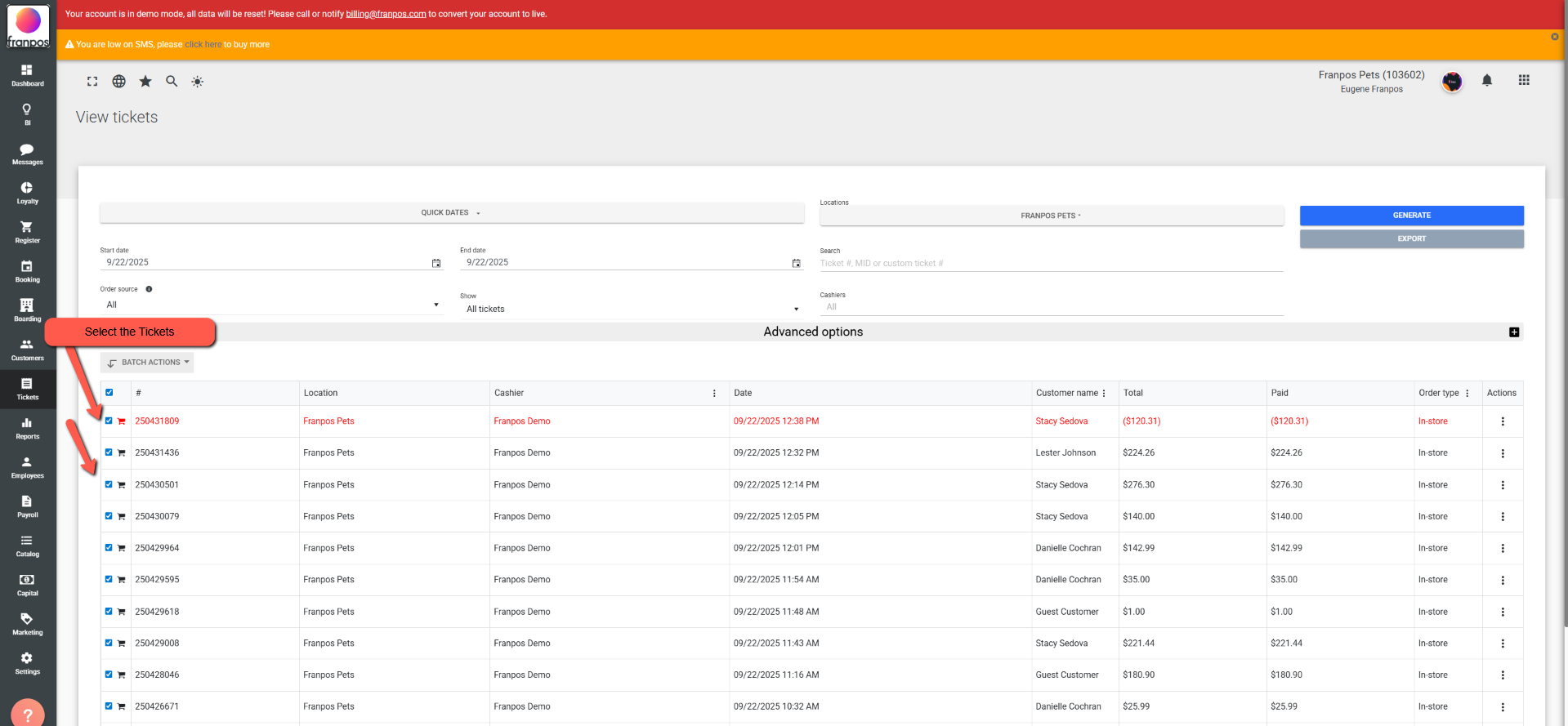Uncheck ticket 250431809 checkbox

[x=109, y=421]
